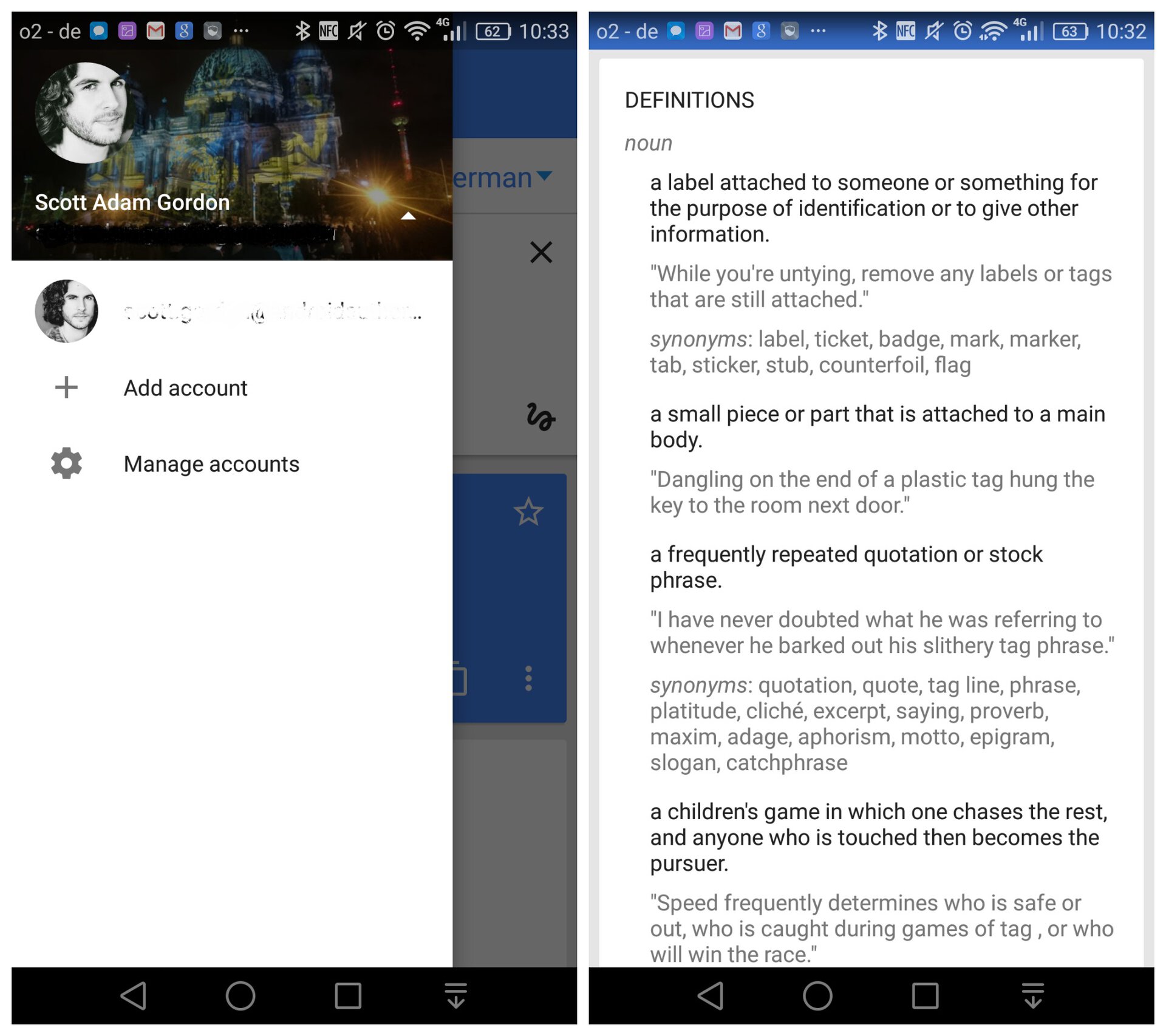Tap notification pull-down icon on left navbar
The height and width of the screenshot is (1036, 1166).
coord(455,996)
